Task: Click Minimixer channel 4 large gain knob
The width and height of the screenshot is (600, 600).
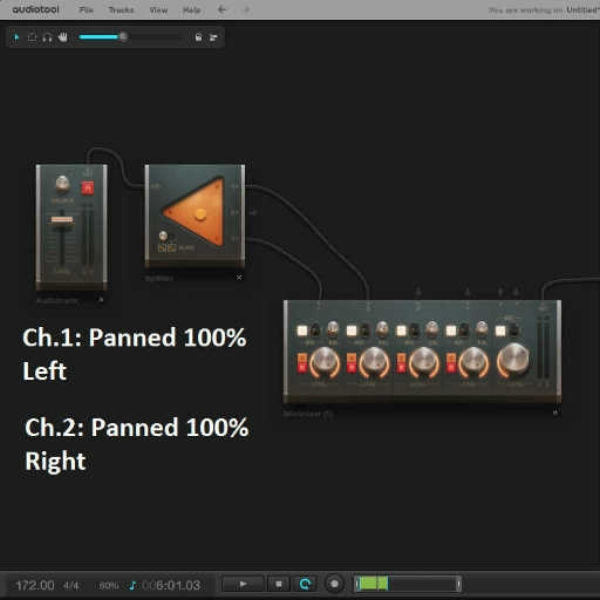Action: pos(474,361)
